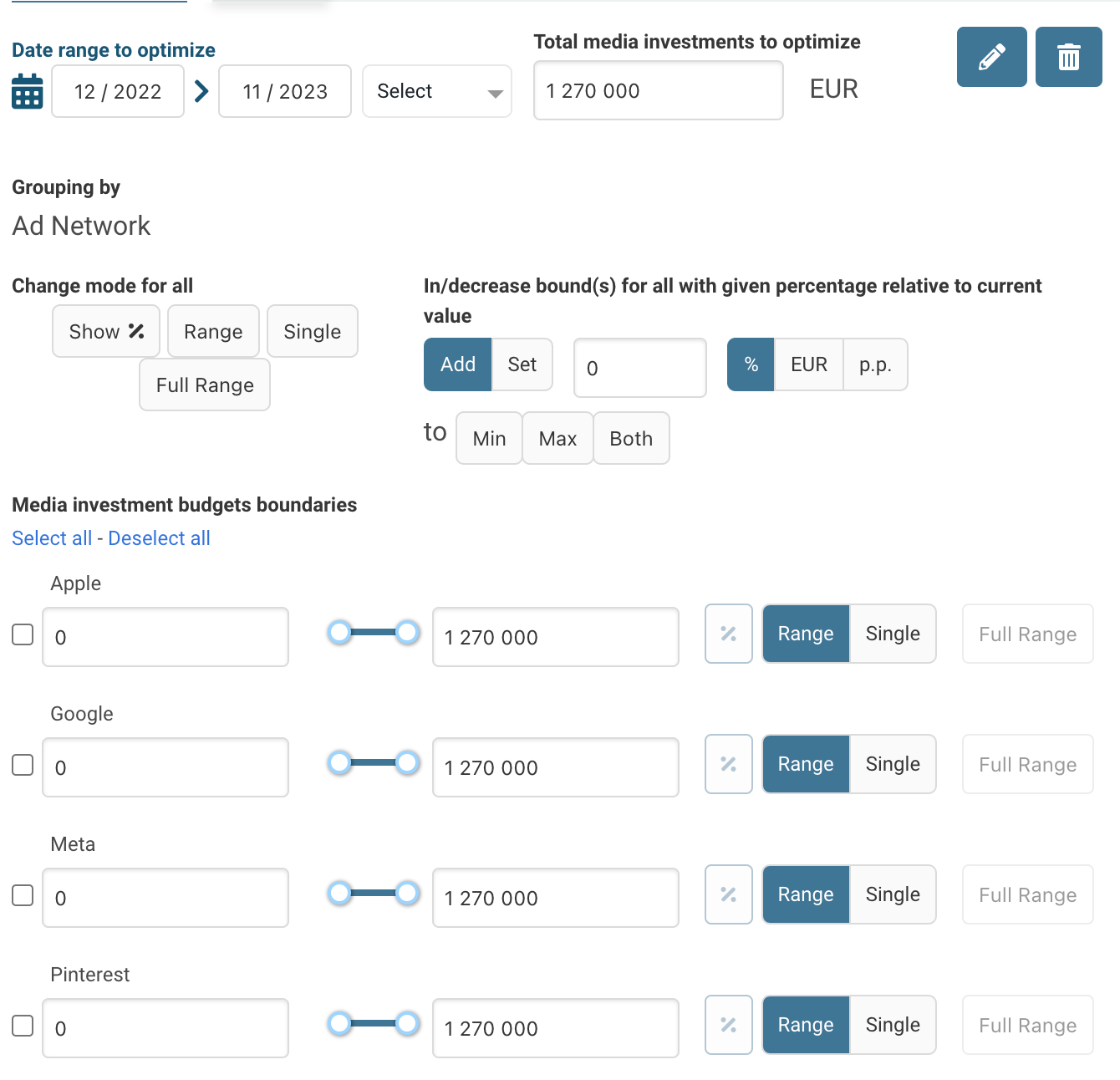This screenshot has width=1120, height=1080.
Task: Toggle percent icon in Apple row
Action: coord(729,634)
